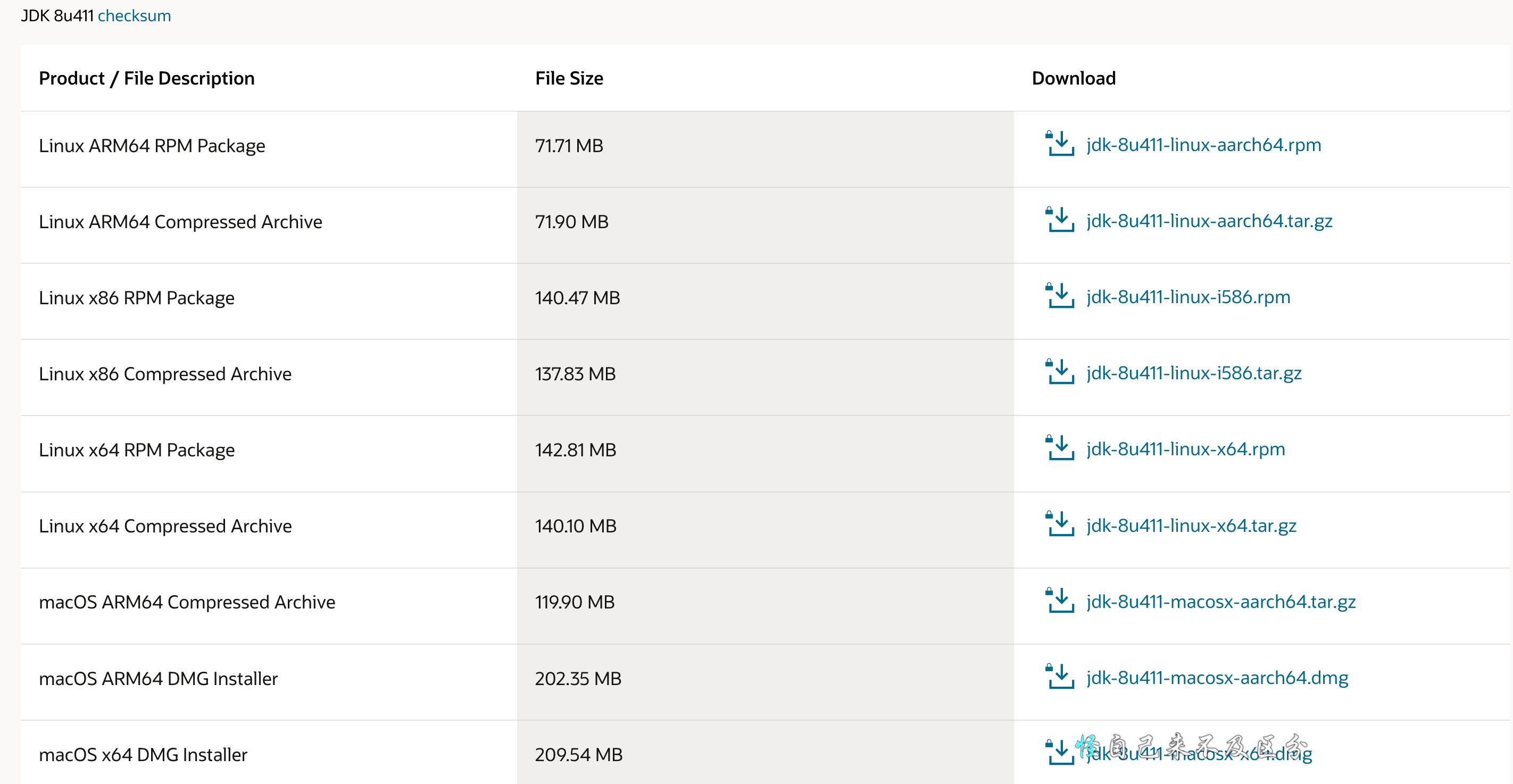Click download icon for jdk-8u411-linux-aarch64.tar.gz
1513x784 pixels.
coord(1060,220)
